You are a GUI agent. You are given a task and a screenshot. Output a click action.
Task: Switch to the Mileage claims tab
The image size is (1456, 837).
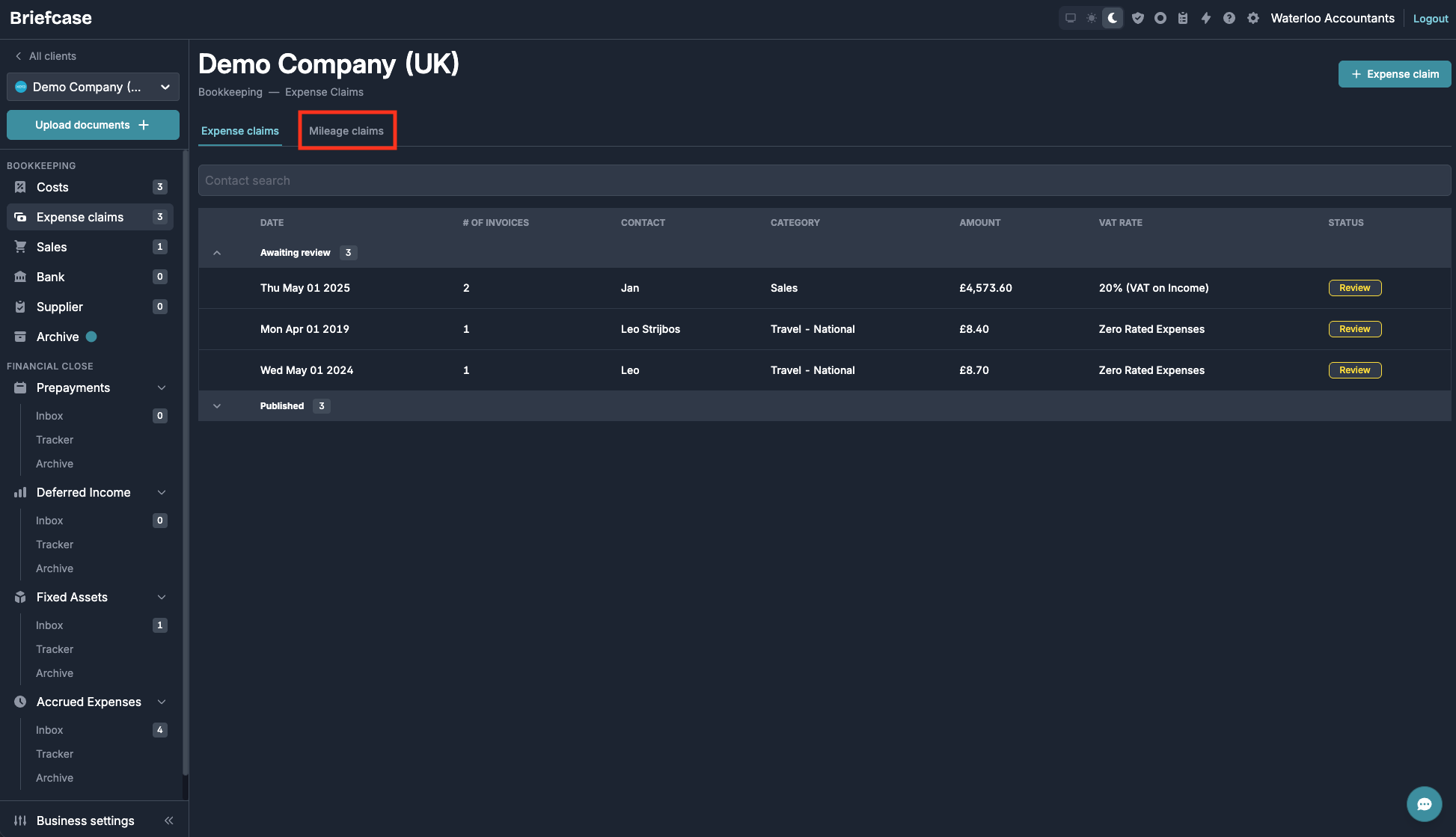[x=346, y=131]
